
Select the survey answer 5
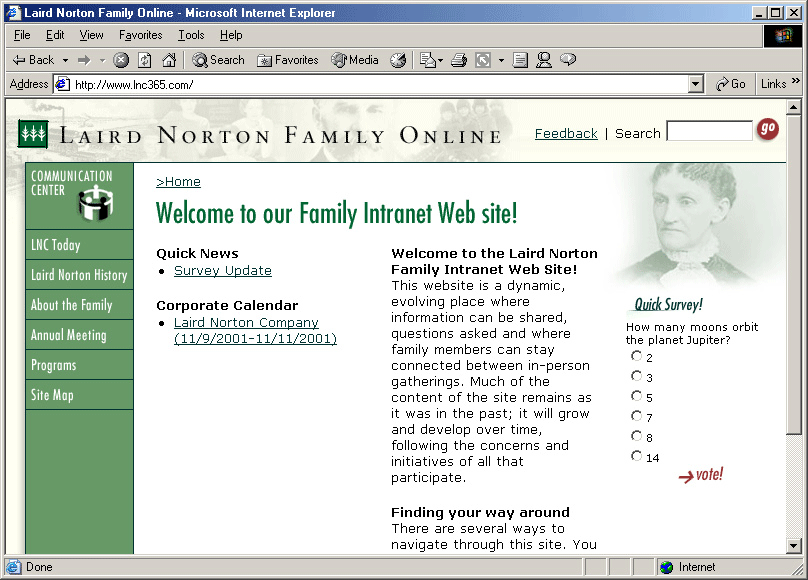pyautogui.click(x=636, y=396)
